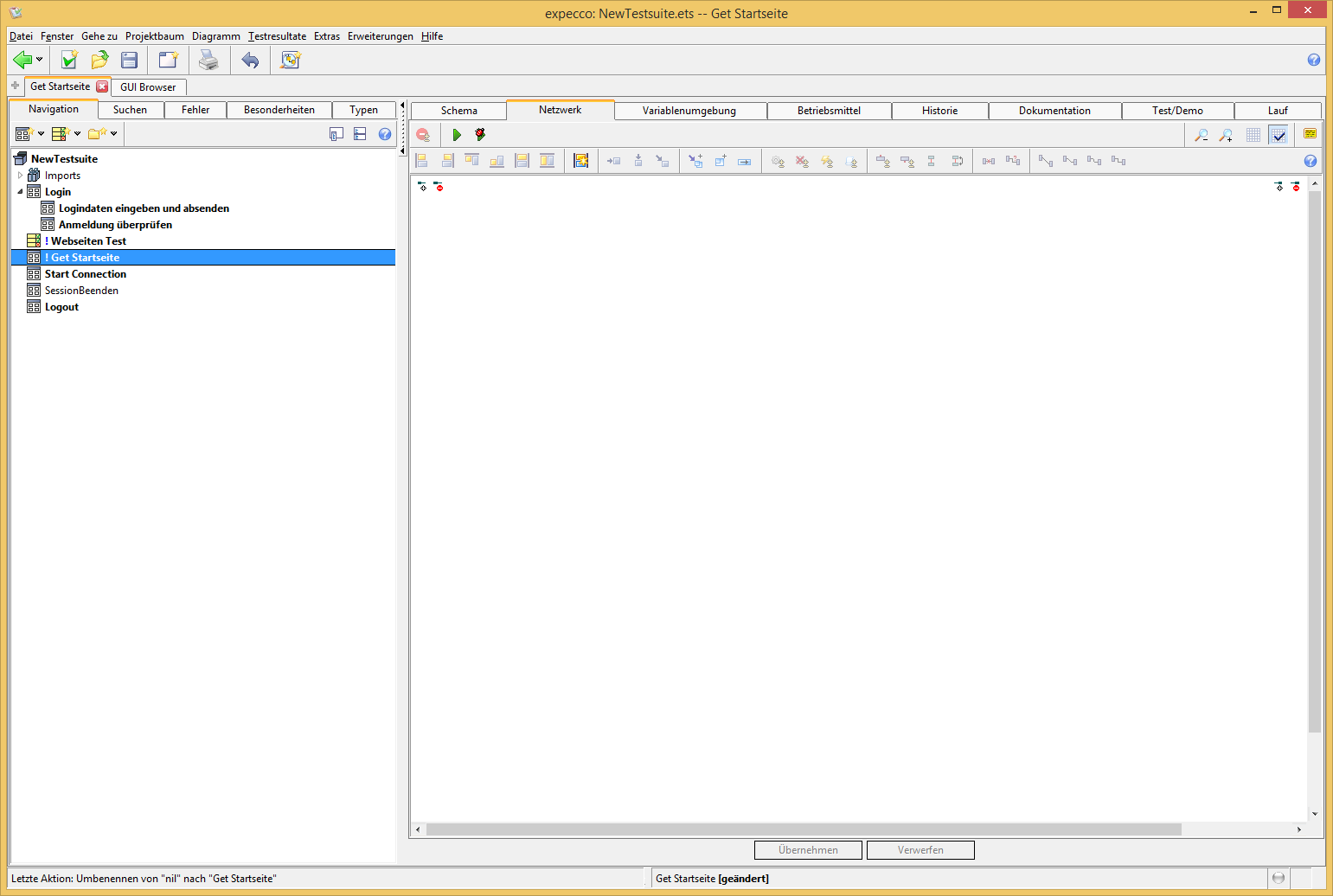This screenshot has width=1333, height=896.
Task: Click the blue undo arrow icon
Action: pos(250,60)
